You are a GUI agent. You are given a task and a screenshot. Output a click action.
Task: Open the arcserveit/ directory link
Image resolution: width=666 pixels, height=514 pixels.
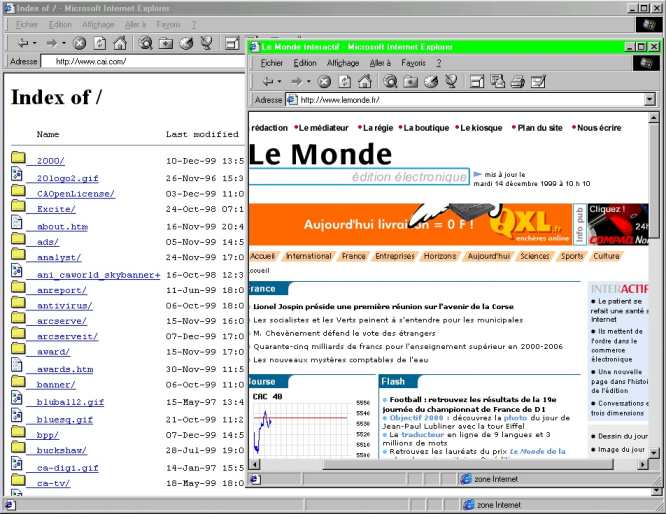(68, 336)
